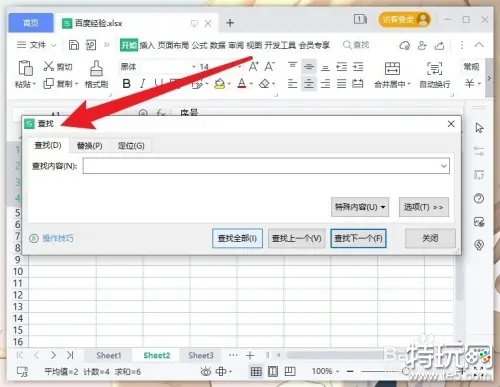500x387 pixels.
Task: Click the align left icon
Action: click(292, 83)
